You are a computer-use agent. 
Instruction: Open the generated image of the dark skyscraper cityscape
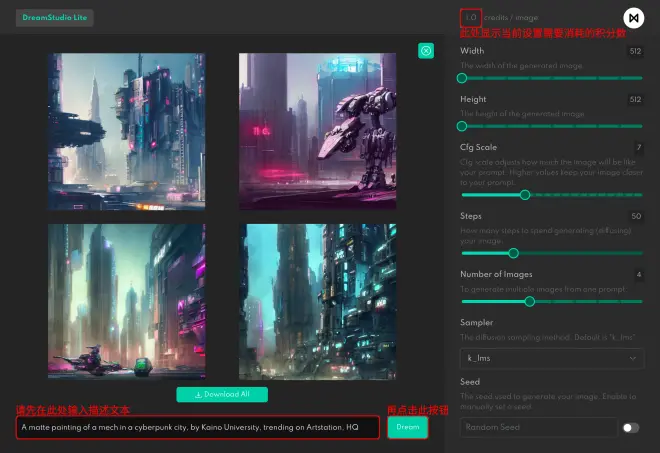tap(127, 131)
